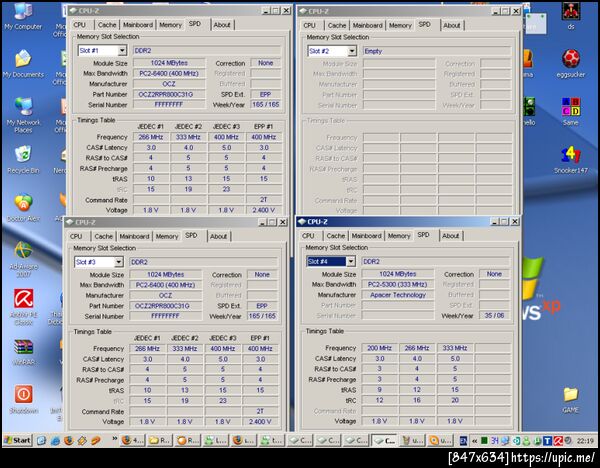Launch WinRAR from the desktop
Image resolution: width=600 pixels, height=468 pixels.
click(22, 348)
